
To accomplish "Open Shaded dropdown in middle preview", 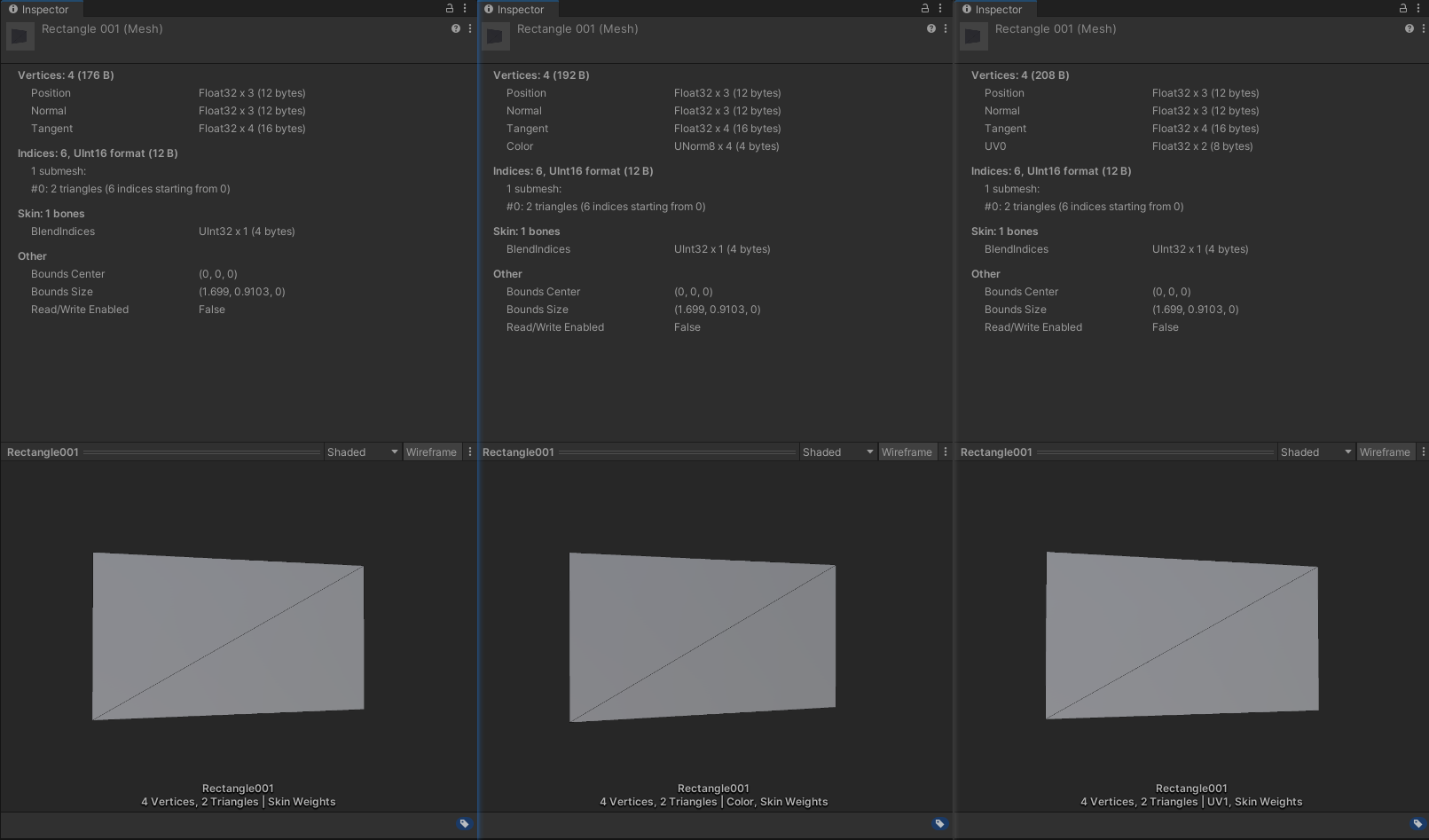I will (x=838, y=452).
